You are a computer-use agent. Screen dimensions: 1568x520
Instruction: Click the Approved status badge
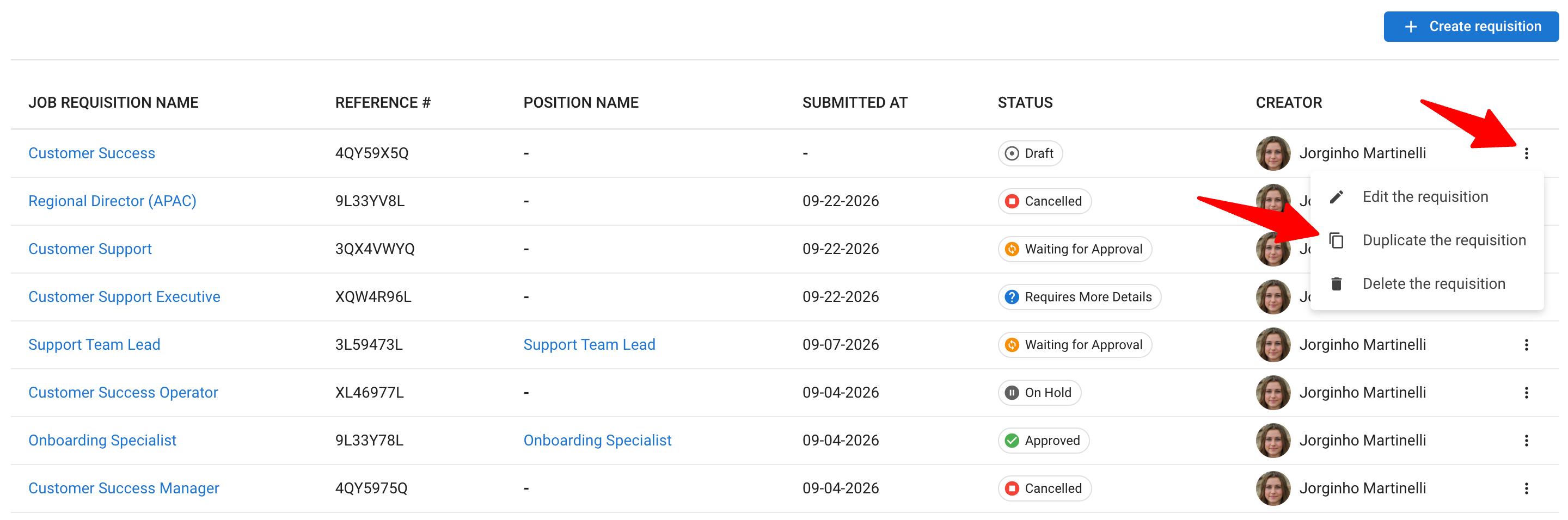(1043, 441)
